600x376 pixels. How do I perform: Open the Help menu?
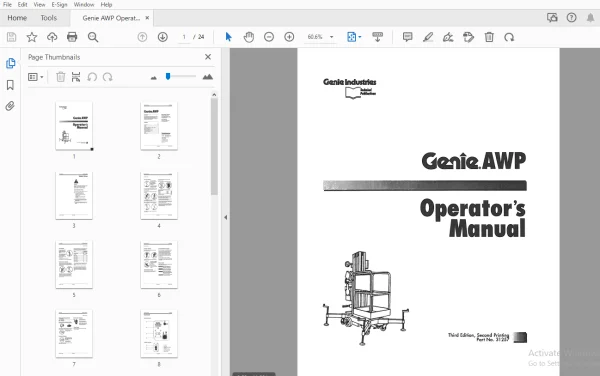click(x=106, y=5)
